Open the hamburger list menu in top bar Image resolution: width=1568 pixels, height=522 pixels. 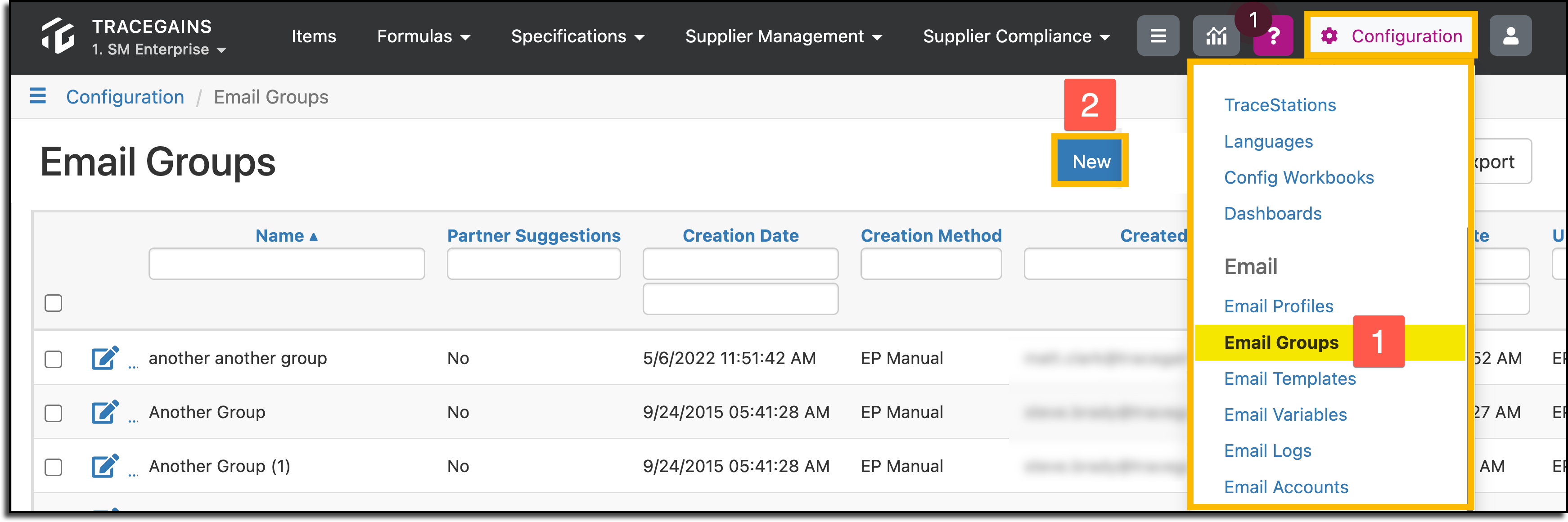tap(1158, 36)
